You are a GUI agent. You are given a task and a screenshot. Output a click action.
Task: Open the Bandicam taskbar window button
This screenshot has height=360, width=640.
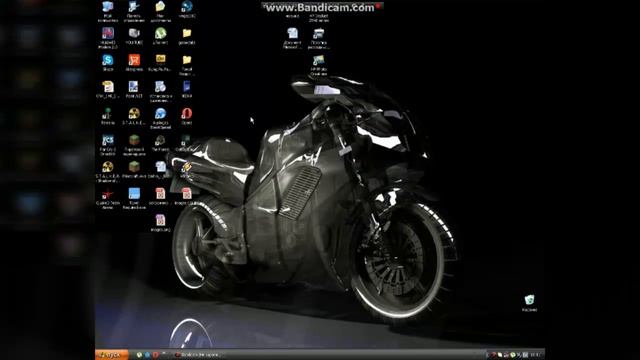click(197, 355)
